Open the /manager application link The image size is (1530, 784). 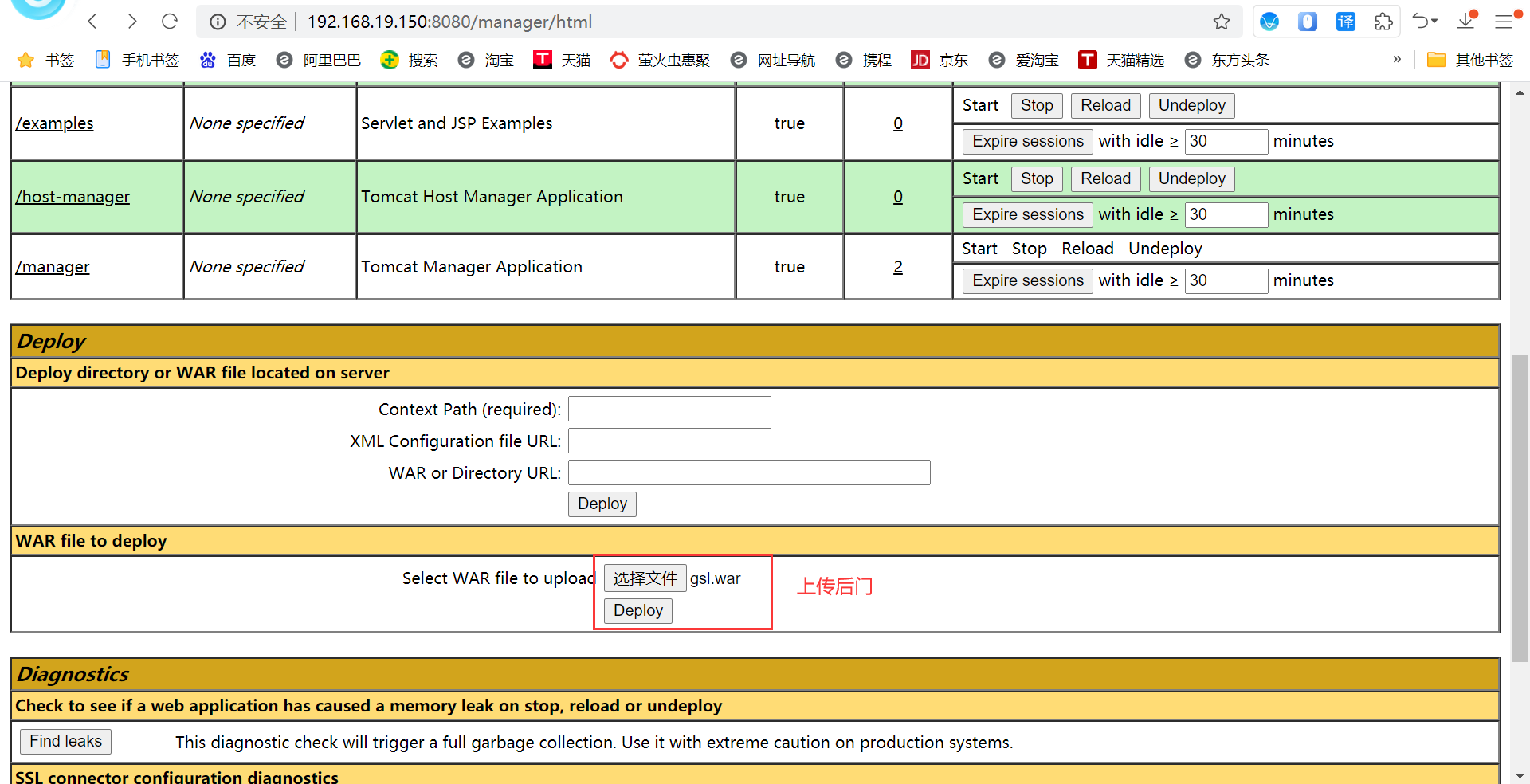(53, 266)
